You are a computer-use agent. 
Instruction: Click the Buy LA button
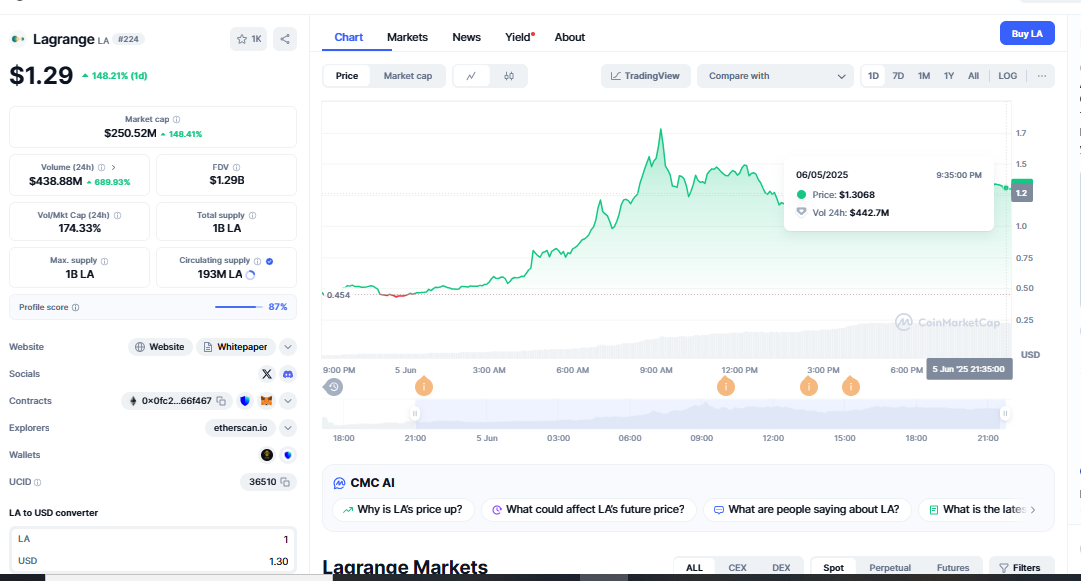(x=1027, y=34)
